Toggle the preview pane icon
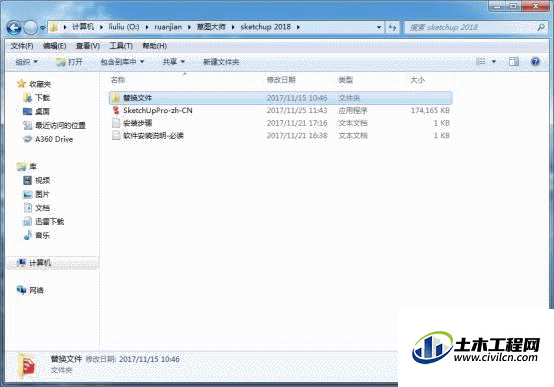This screenshot has height=387, width=554. pyautogui.click(x=514, y=62)
